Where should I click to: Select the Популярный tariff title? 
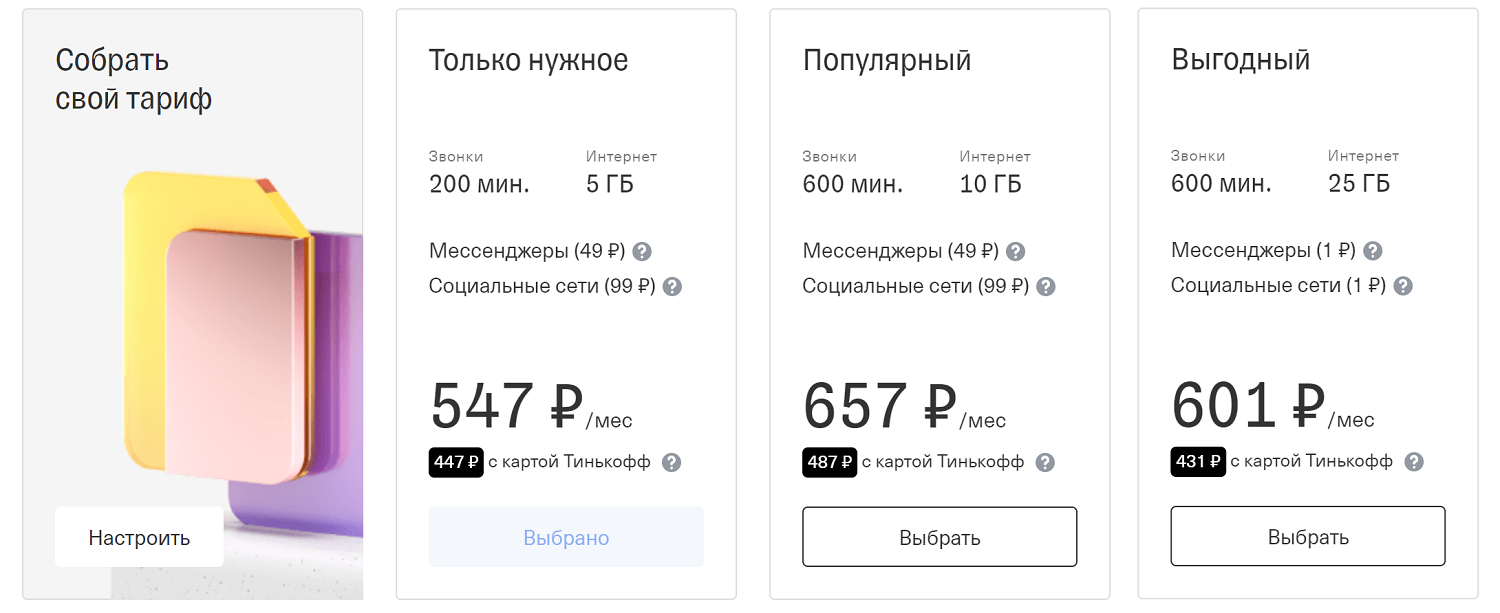point(886,60)
